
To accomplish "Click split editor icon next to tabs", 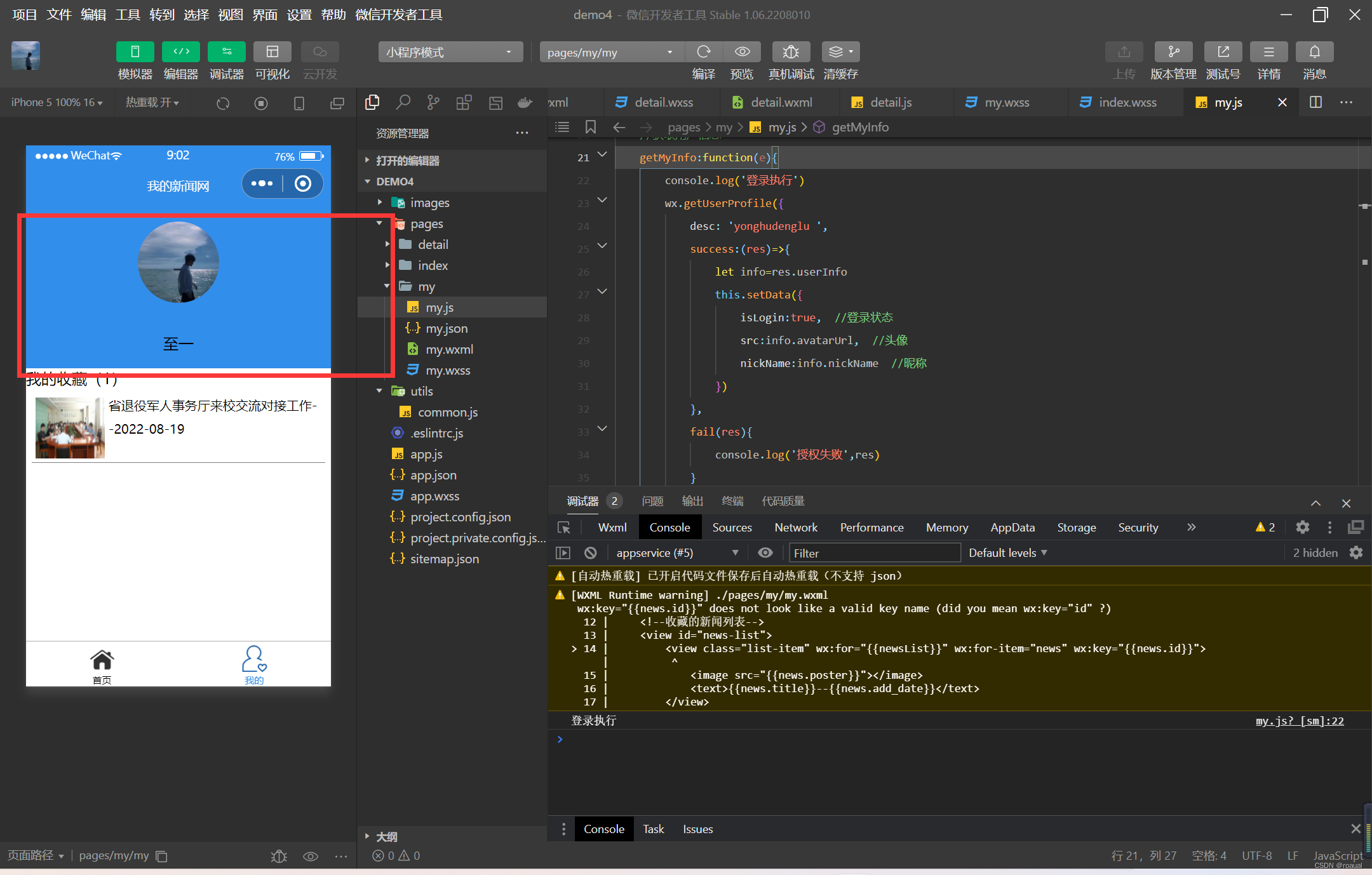I will click(1315, 102).
